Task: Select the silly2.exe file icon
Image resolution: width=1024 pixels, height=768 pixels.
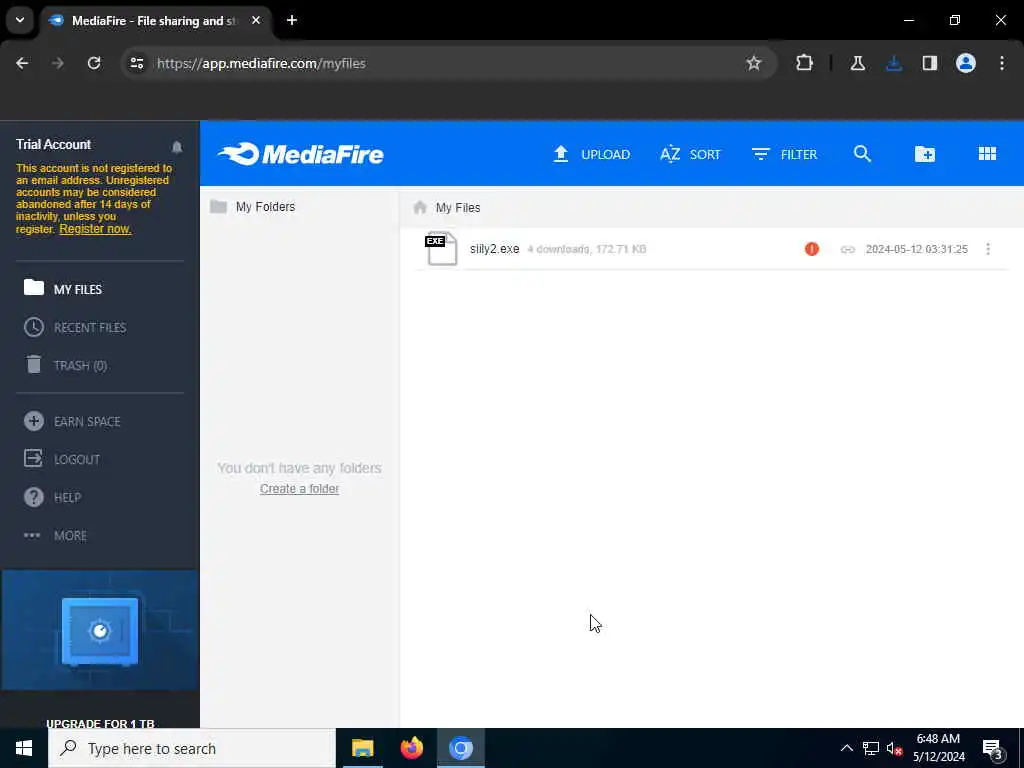Action: point(441,249)
